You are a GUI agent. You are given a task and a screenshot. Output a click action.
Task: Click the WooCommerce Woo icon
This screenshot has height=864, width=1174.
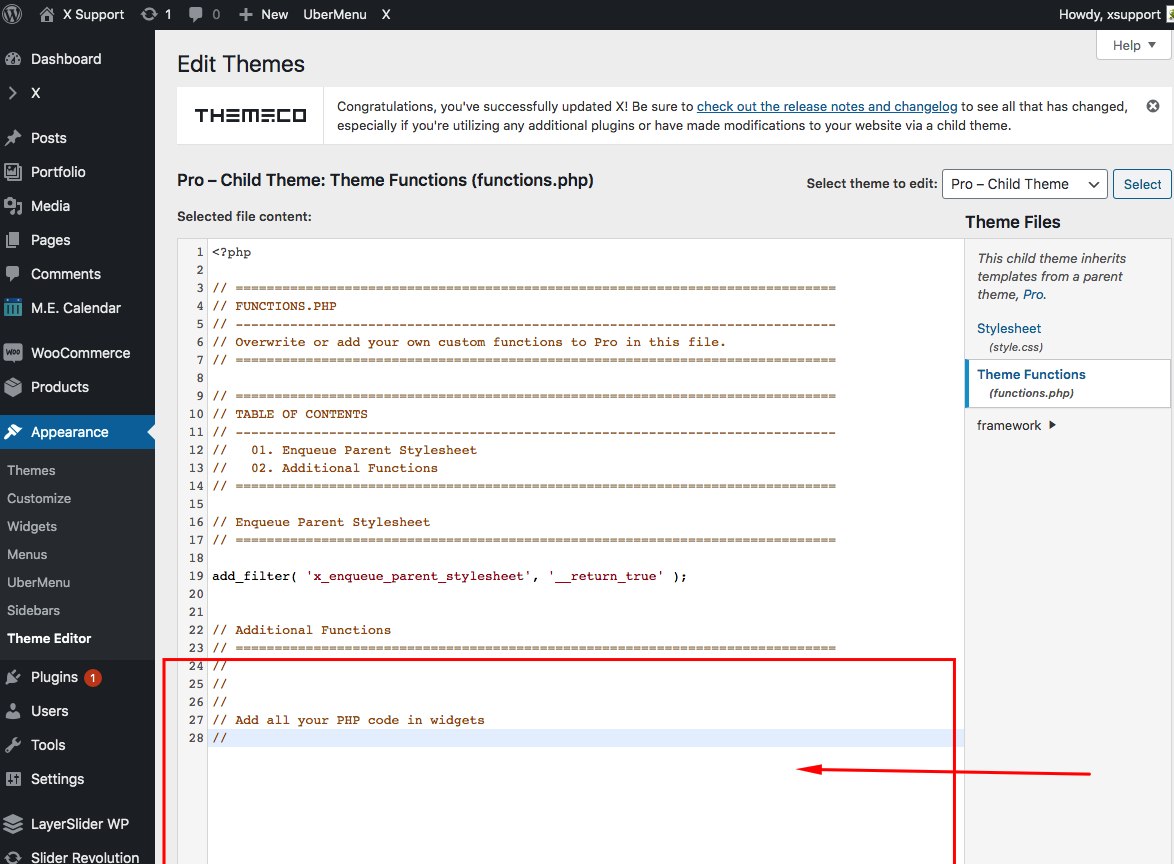pyautogui.click(x=13, y=353)
